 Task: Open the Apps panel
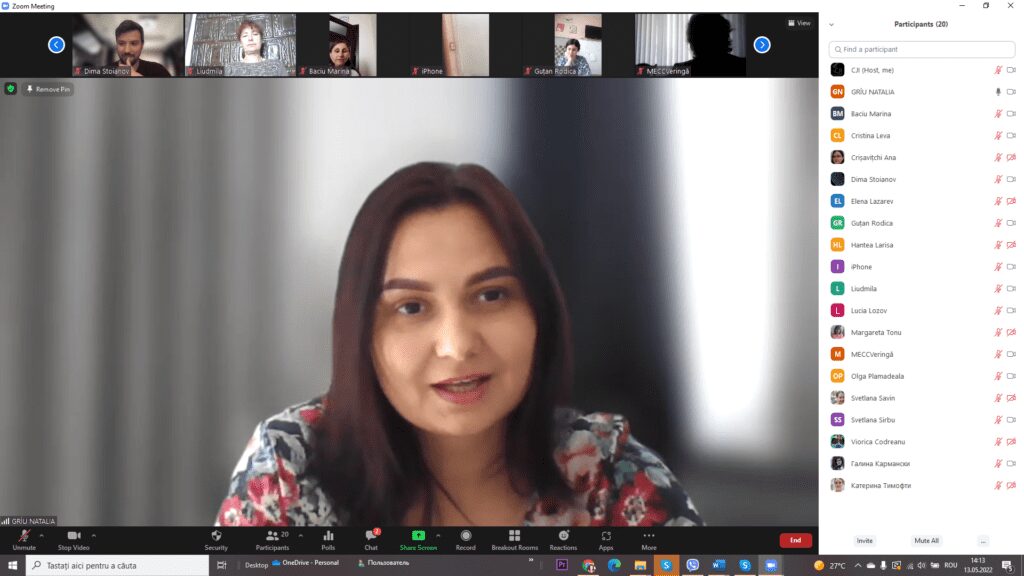tap(606, 540)
